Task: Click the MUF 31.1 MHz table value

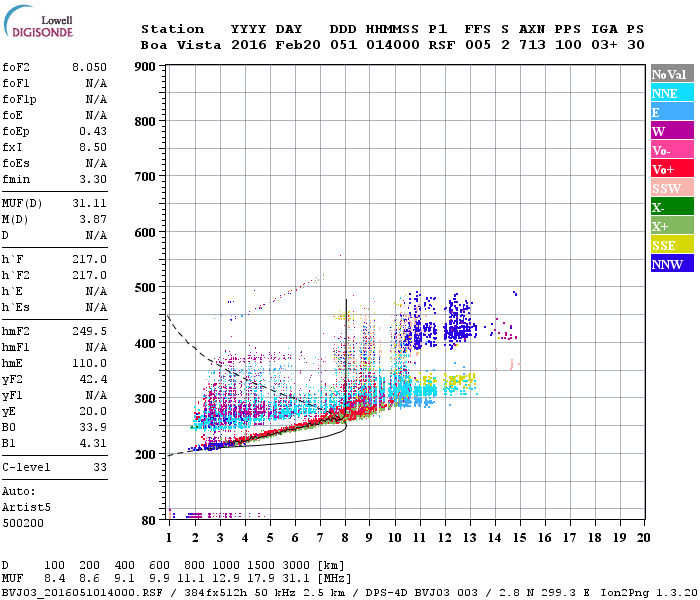Action: coord(296,579)
